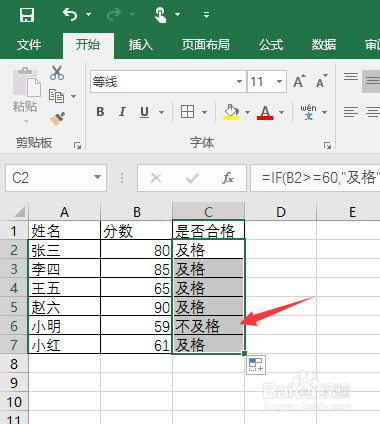Click the cell with score 59

tap(136, 326)
